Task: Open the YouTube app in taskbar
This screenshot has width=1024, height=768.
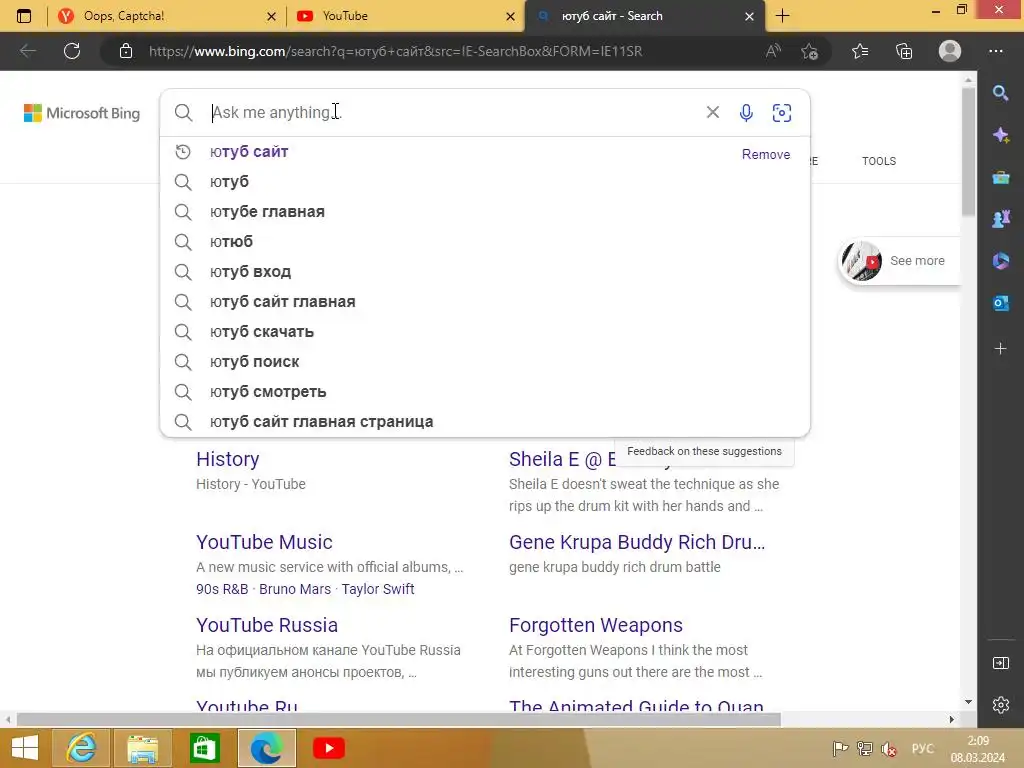Action: [x=329, y=748]
